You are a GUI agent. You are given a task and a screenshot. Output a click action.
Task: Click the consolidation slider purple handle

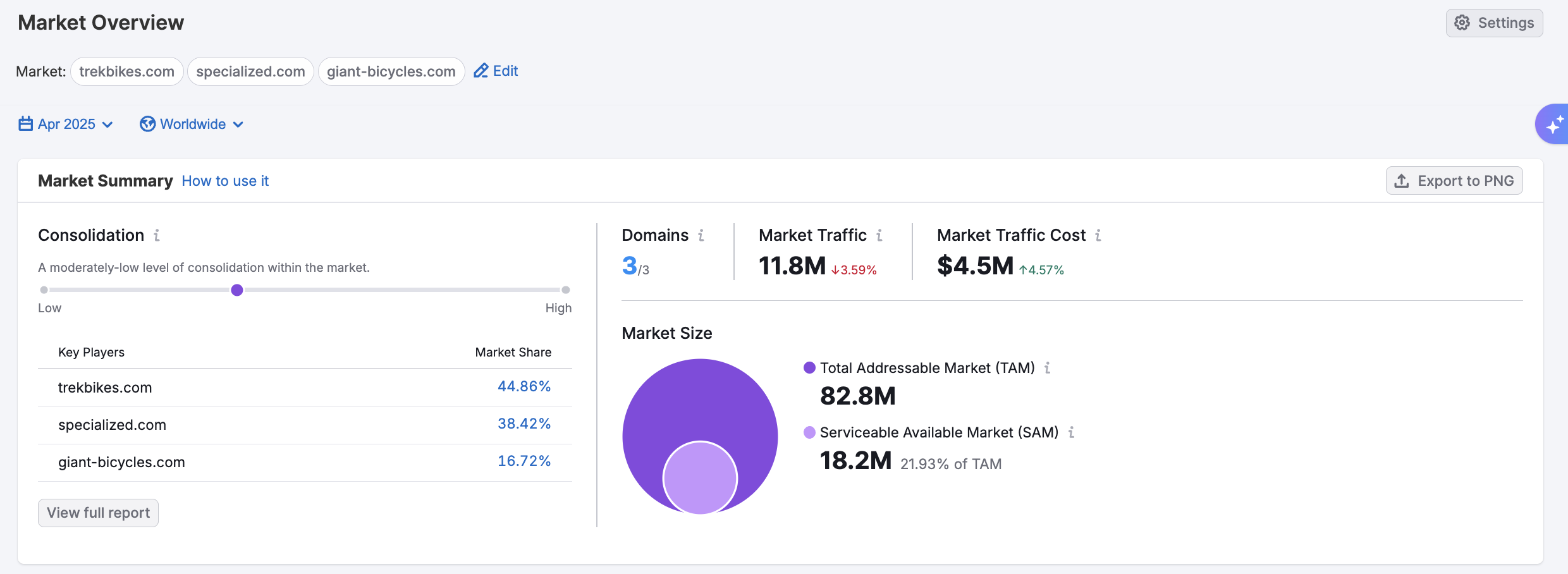click(x=237, y=290)
